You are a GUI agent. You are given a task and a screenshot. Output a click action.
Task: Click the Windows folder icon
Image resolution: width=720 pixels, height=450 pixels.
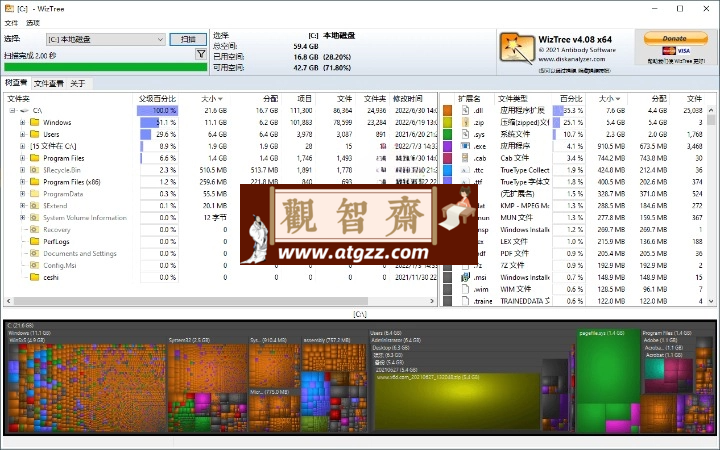click(34, 122)
